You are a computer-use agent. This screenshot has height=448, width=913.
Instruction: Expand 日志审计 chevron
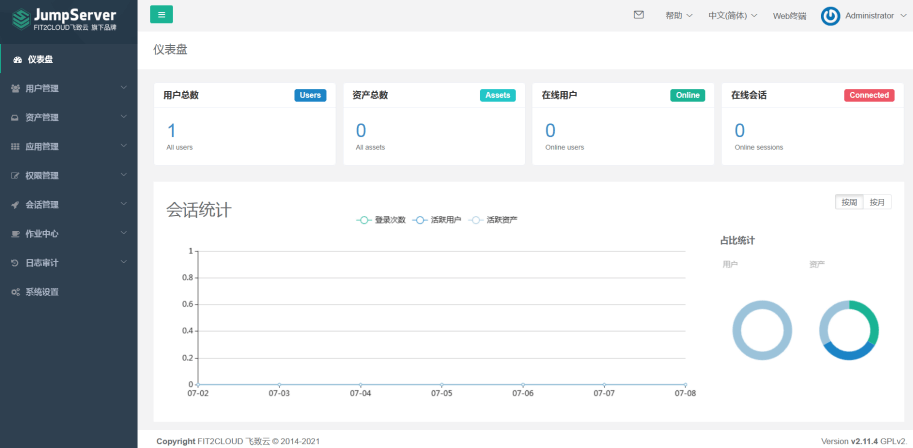click(x=123, y=262)
